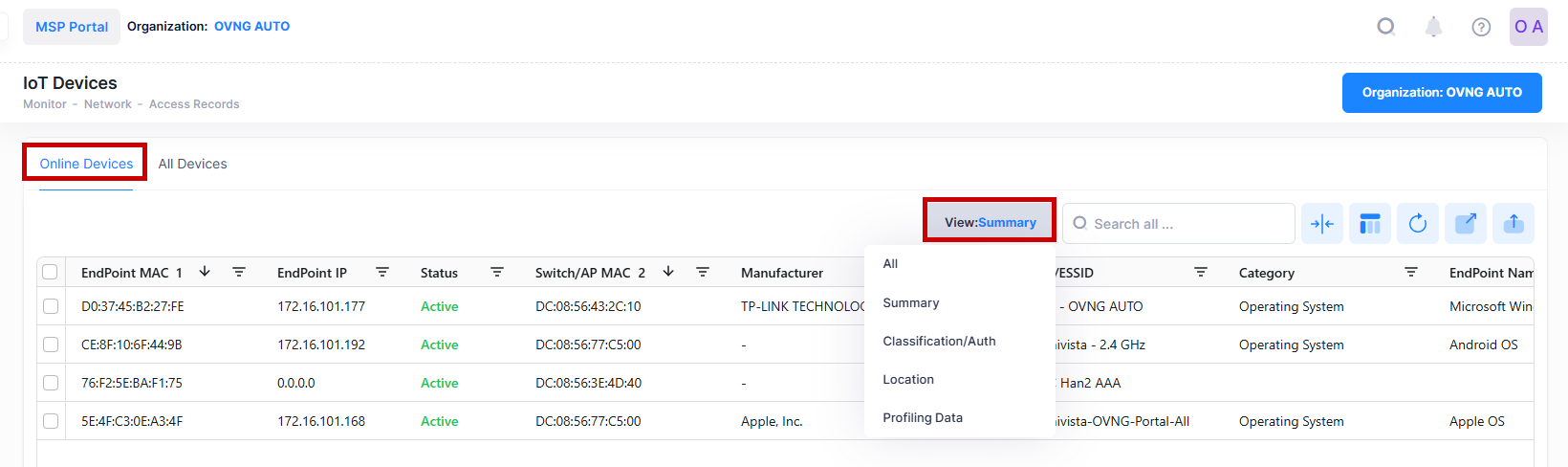Open the help question mark icon

click(x=1481, y=27)
